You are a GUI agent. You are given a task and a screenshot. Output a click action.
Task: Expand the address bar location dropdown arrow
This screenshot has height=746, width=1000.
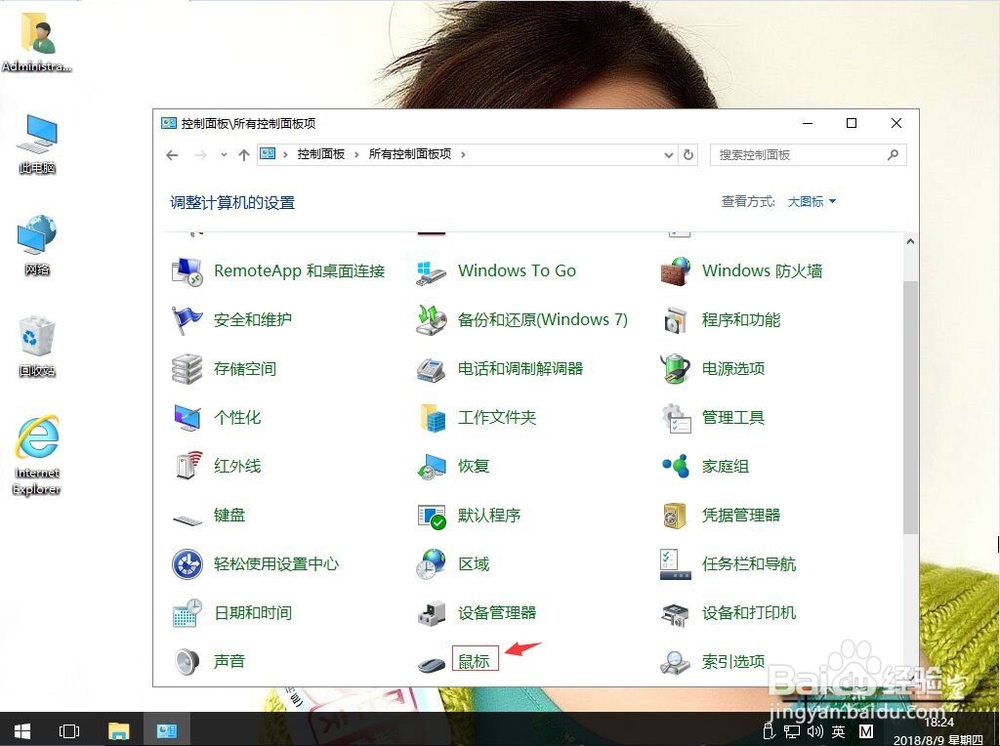pos(668,155)
